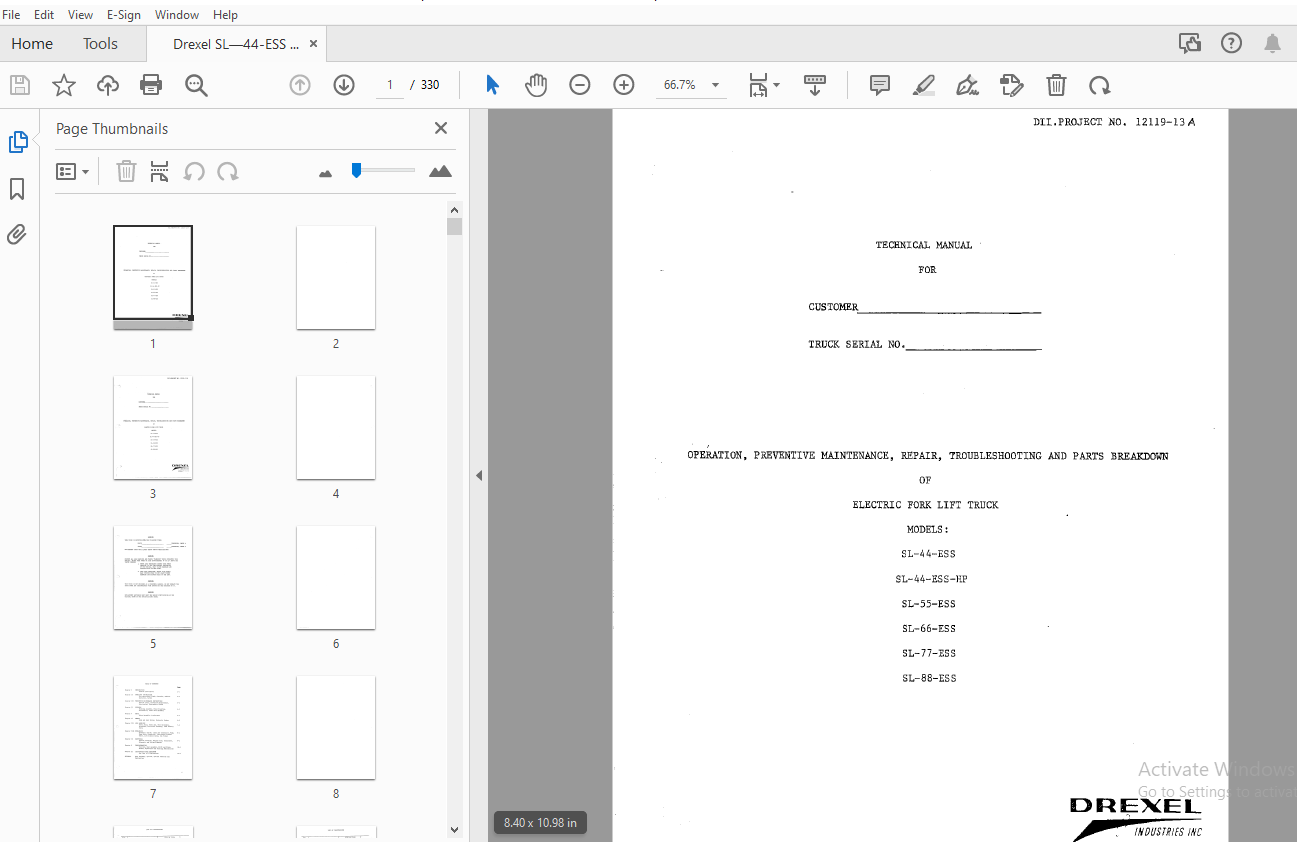Add a sticky note comment
The height and width of the screenshot is (842, 1297).
(x=880, y=85)
